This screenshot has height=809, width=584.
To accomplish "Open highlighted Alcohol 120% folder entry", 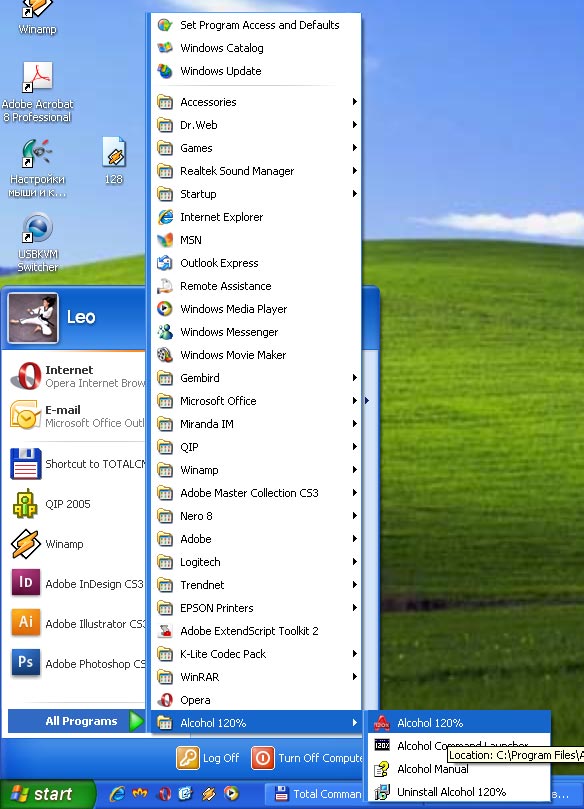I will [x=256, y=723].
